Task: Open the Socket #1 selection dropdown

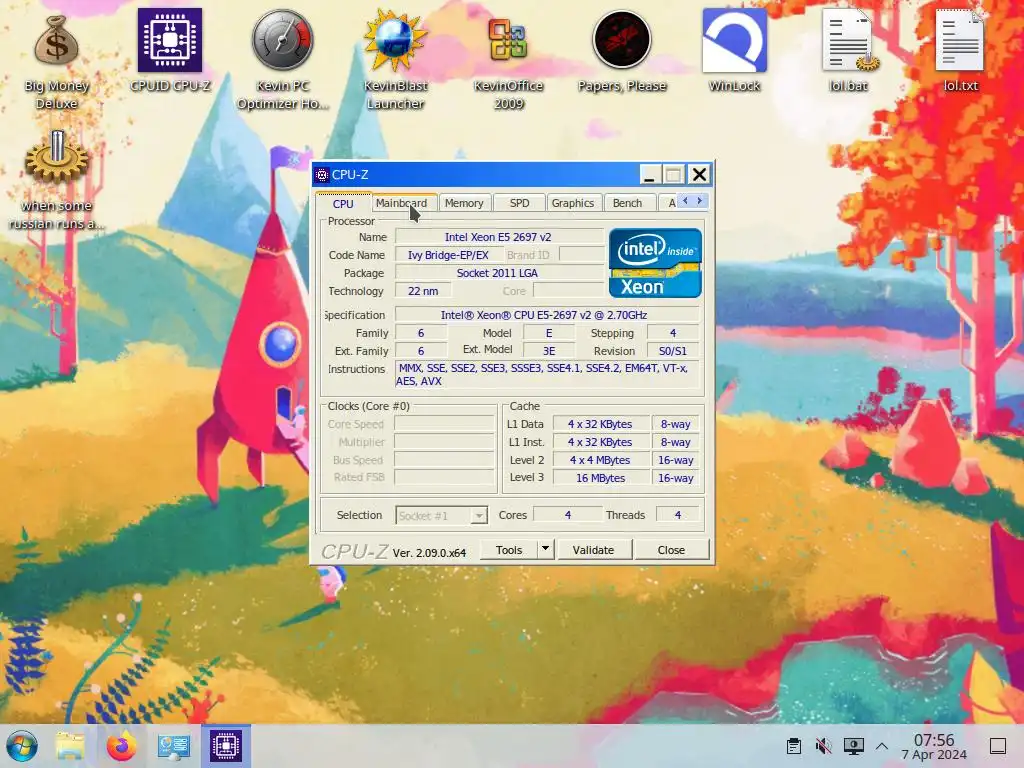Action: pos(441,515)
